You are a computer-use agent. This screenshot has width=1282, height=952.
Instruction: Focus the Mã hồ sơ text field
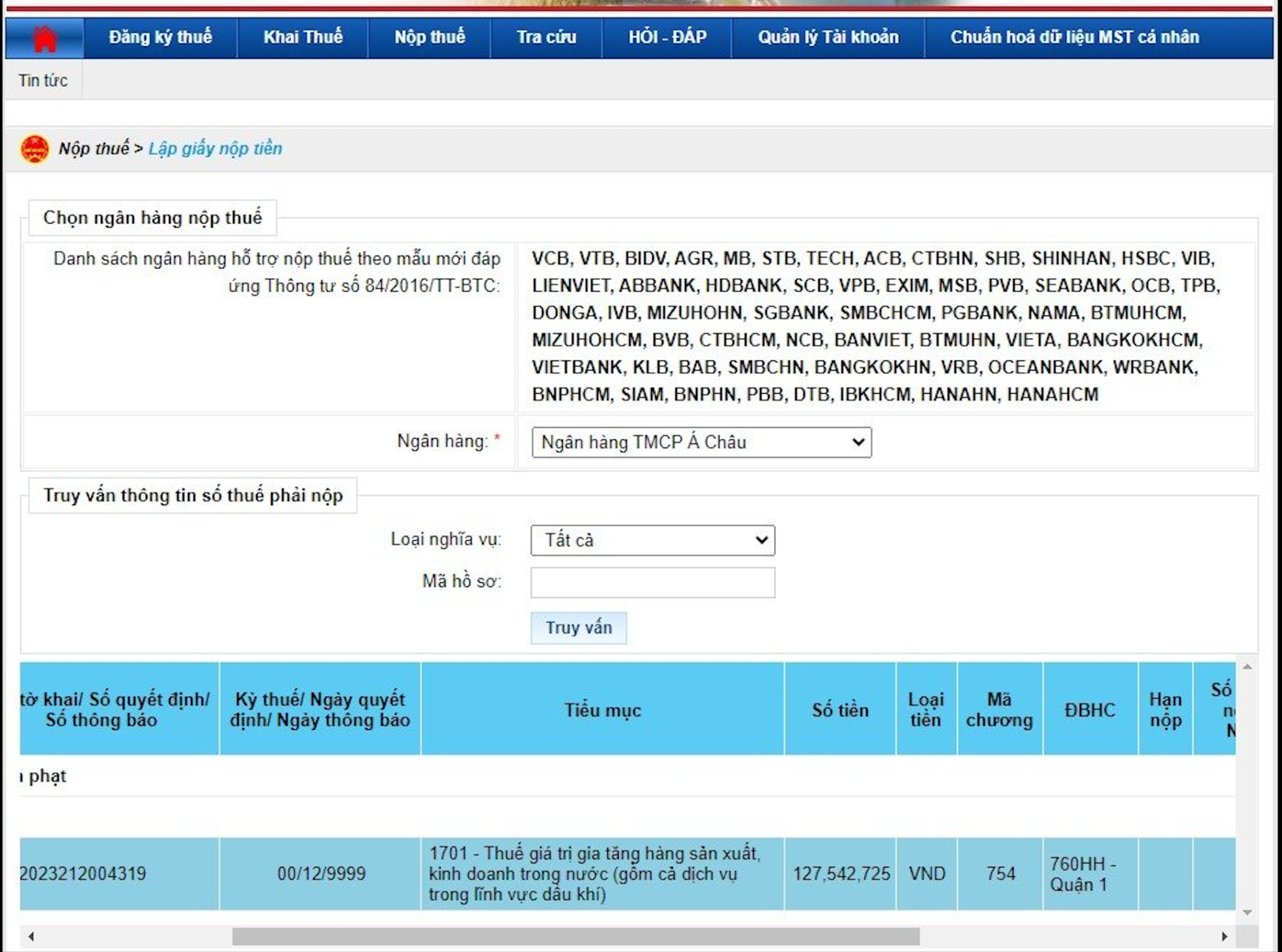tap(652, 582)
